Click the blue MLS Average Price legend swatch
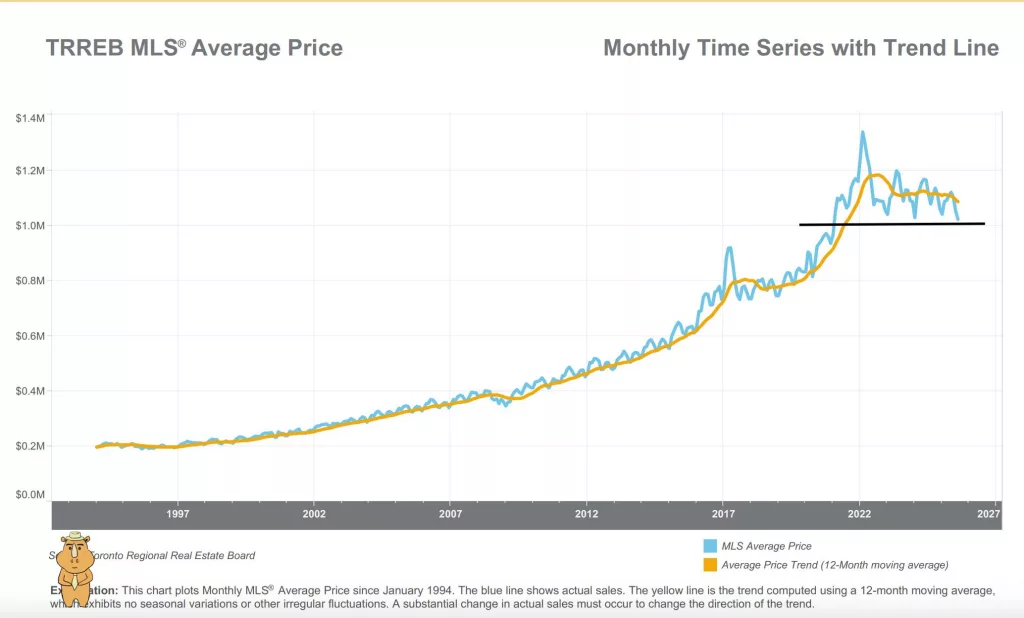Image resolution: width=1024 pixels, height=618 pixels. click(710, 546)
